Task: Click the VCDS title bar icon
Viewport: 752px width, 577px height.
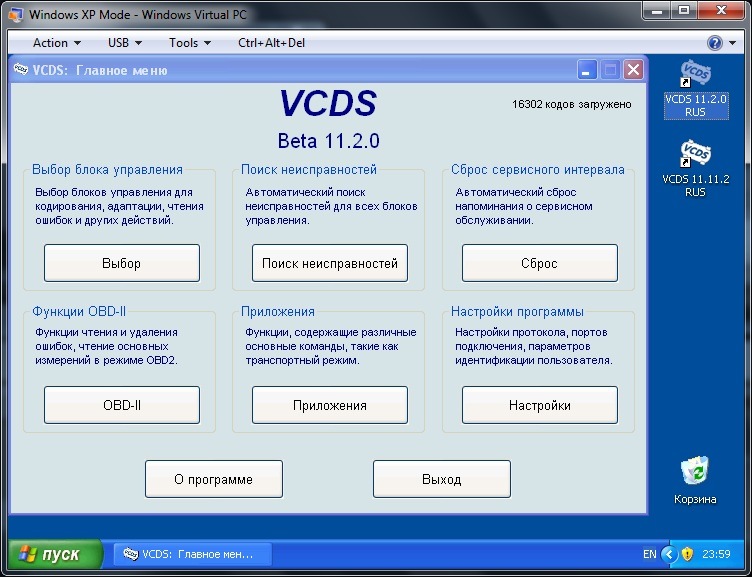Action: coord(21,70)
